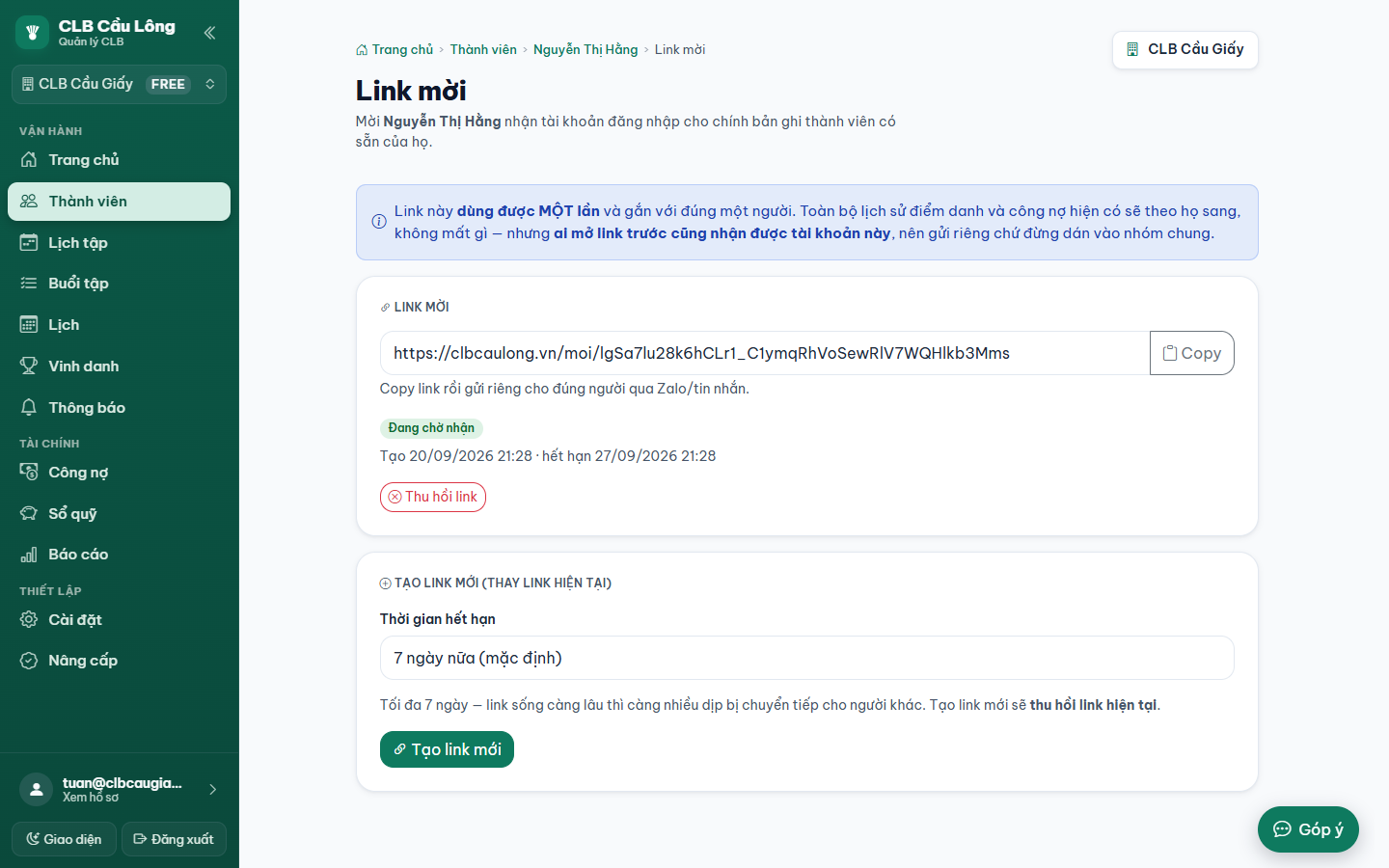This screenshot has width=1389, height=868.
Task: Click the info icon in the blue notice
Action: pyautogui.click(x=379, y=222)
